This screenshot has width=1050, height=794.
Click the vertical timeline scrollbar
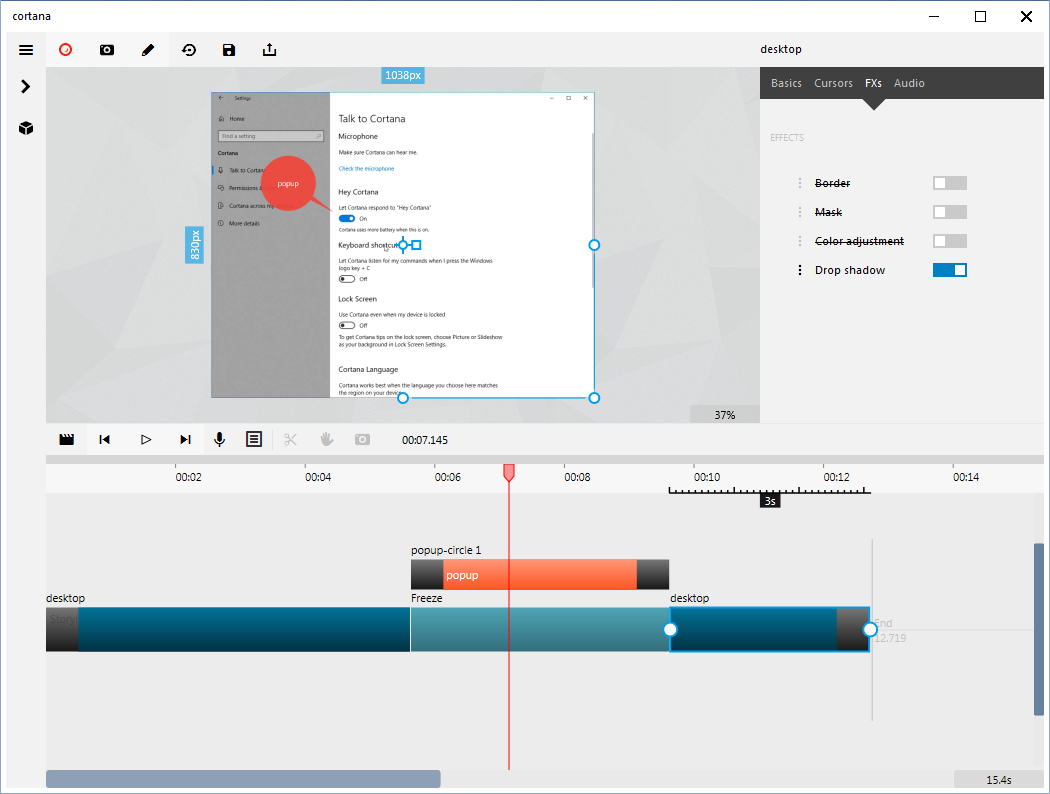[x=1039, y=629]
